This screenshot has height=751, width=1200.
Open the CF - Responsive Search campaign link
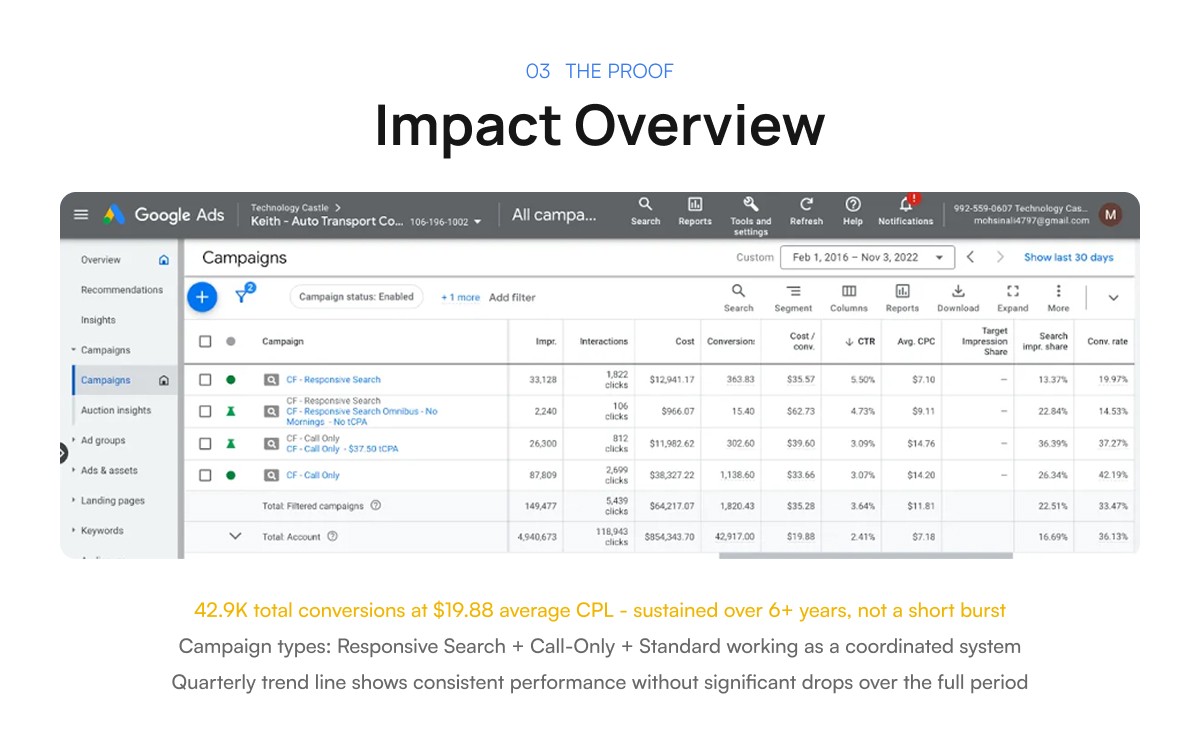pos(333,380)
